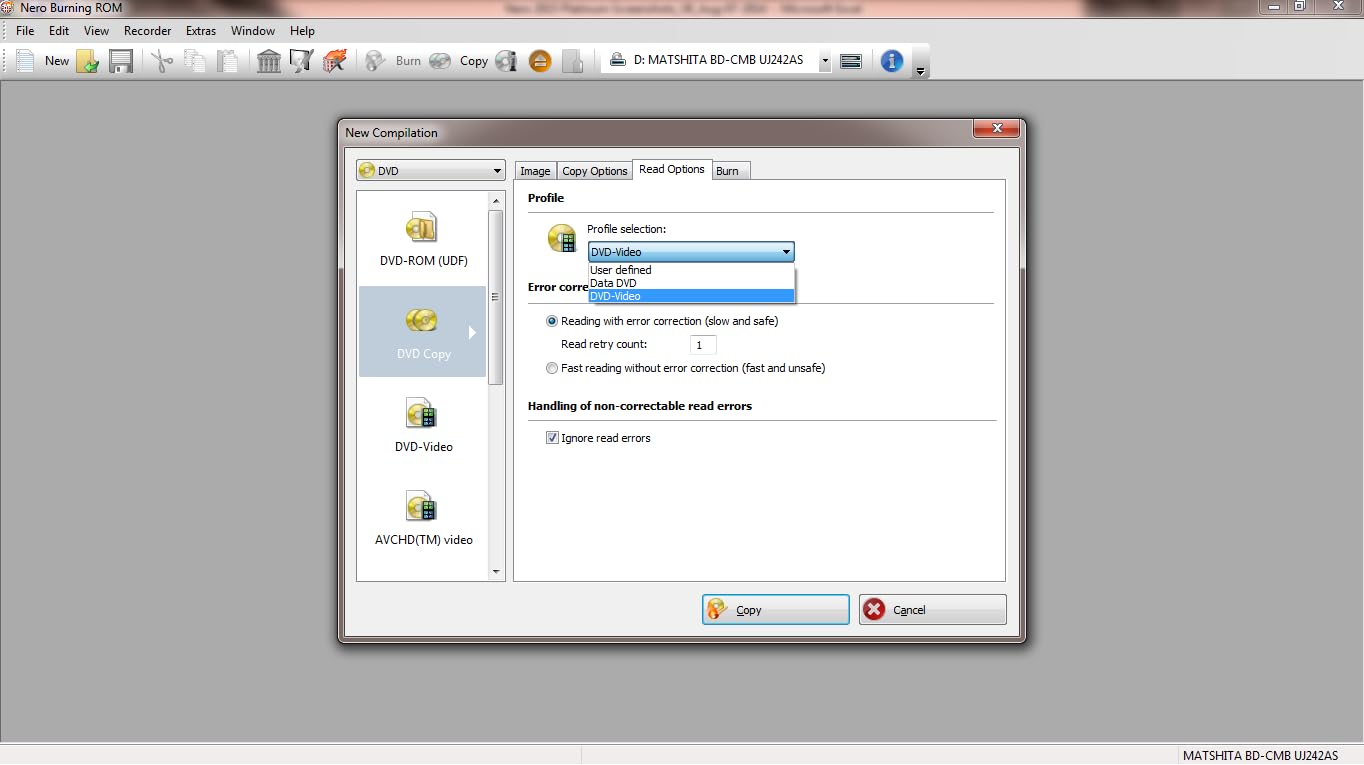This screenshot has width=1364, height=765.
Task: Toggle the Ignore read errors checkbox
Action: click(x=552, y=438)
